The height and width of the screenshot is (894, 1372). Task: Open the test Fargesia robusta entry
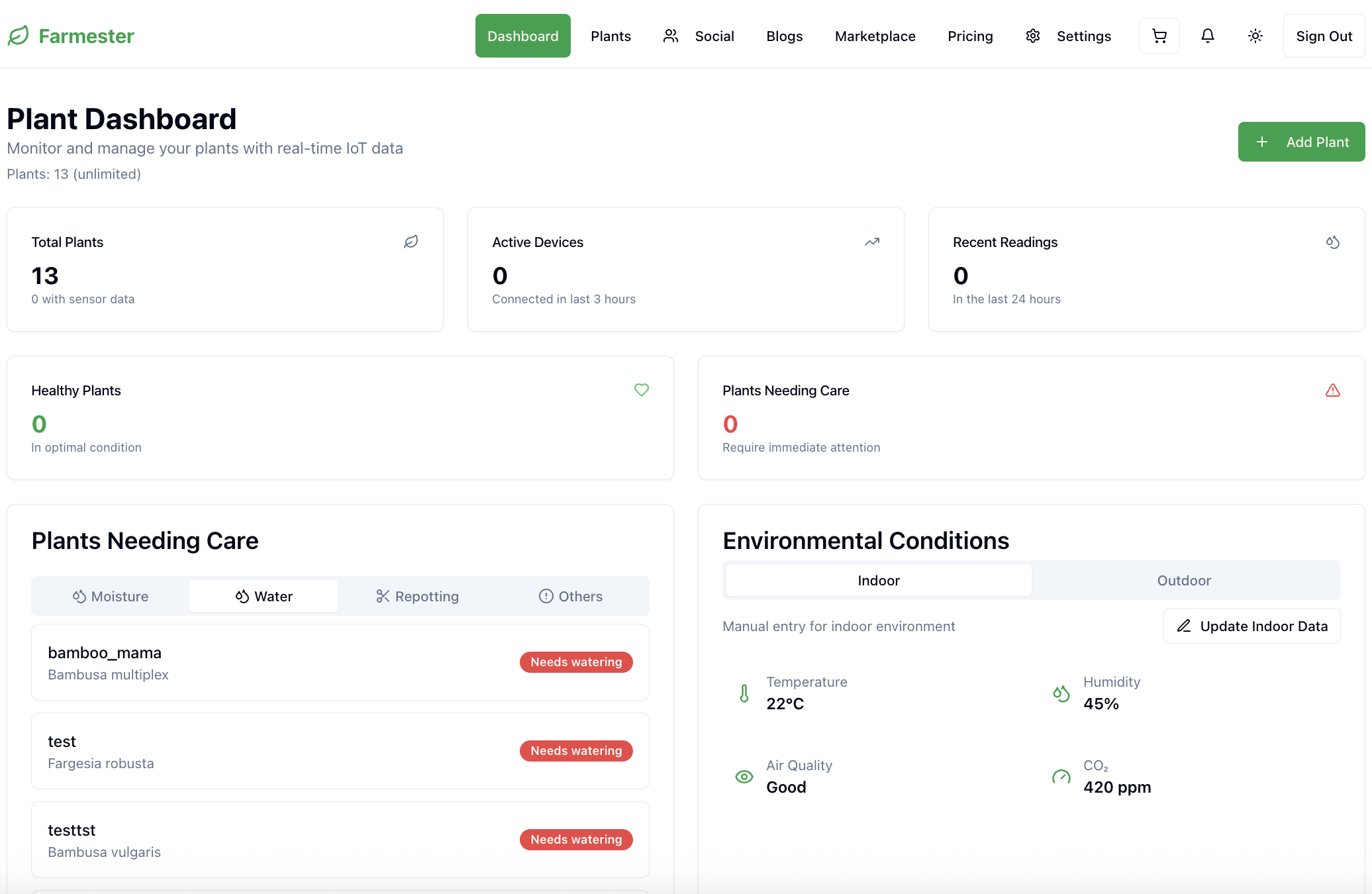click(340, 751)
